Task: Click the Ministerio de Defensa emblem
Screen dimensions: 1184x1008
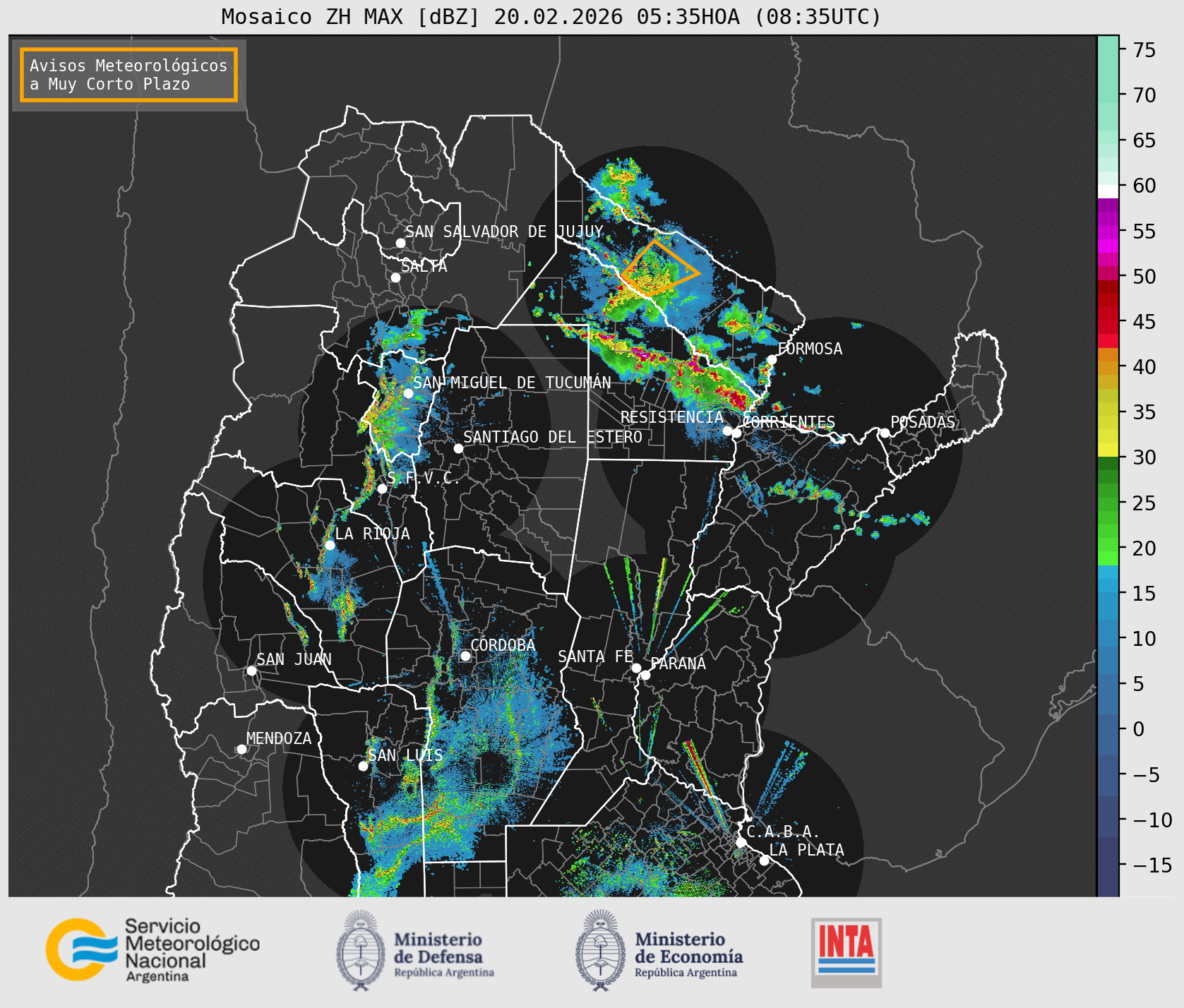Action: tap(361, 950)
